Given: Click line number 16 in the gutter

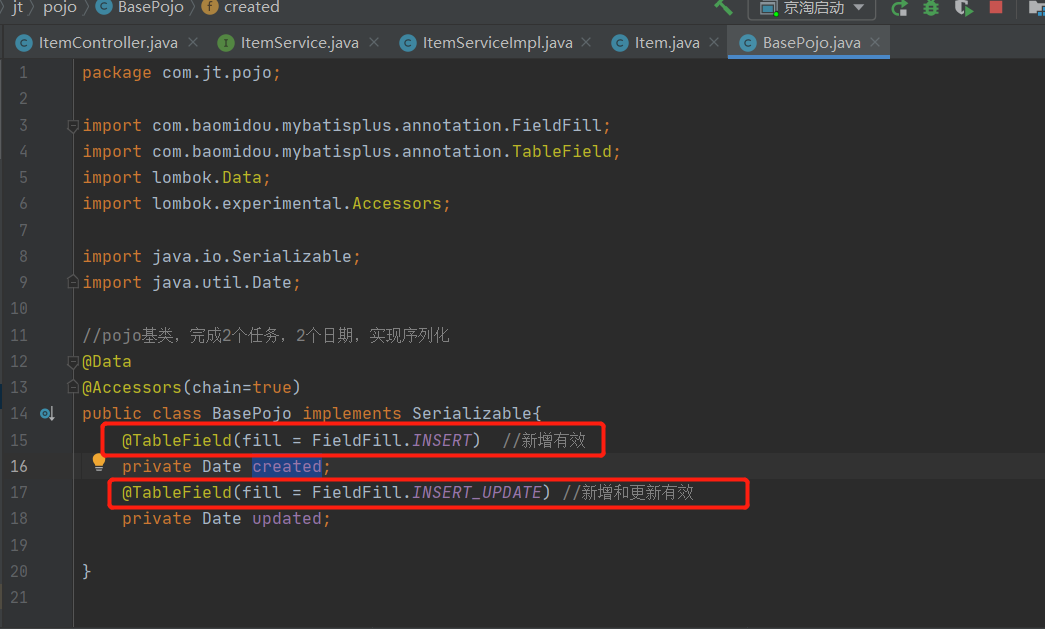Looking at the screenshot, I should (x=19, y=466).
